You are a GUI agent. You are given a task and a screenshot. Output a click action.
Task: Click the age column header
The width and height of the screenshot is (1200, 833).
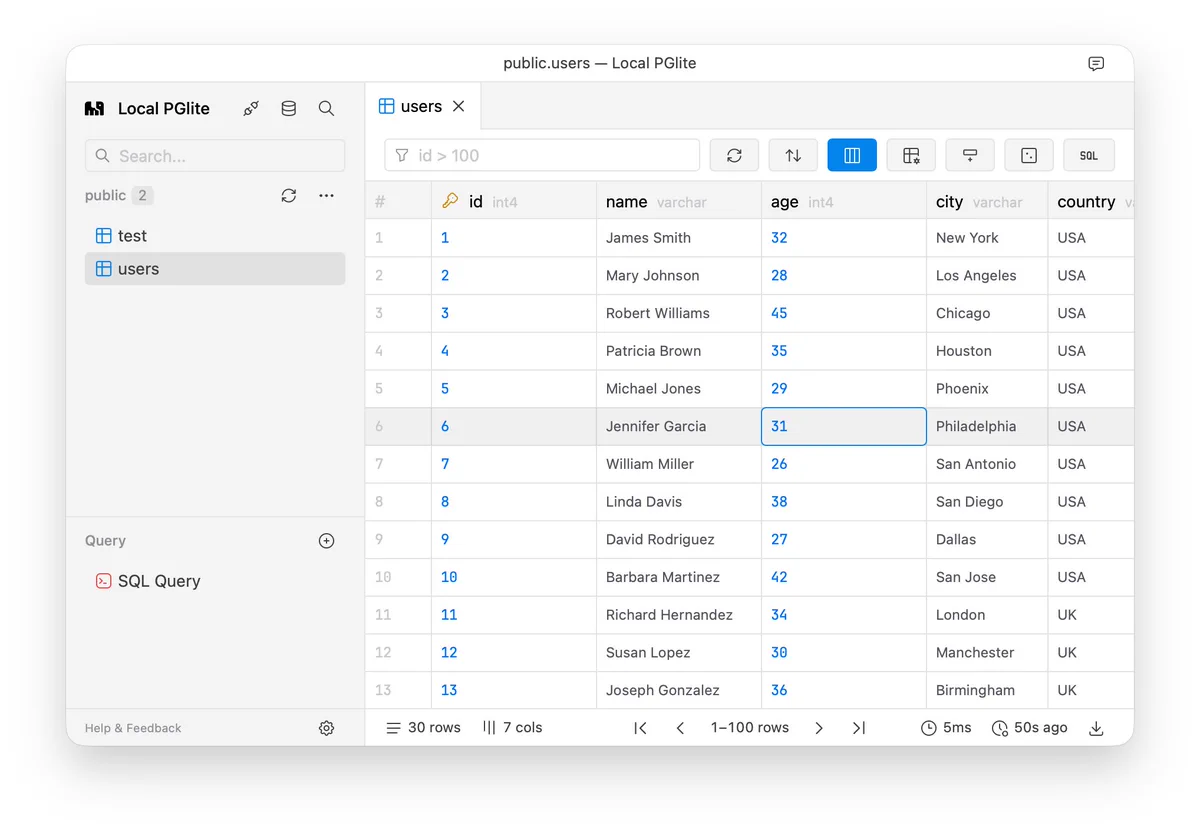tap(844, 201)
